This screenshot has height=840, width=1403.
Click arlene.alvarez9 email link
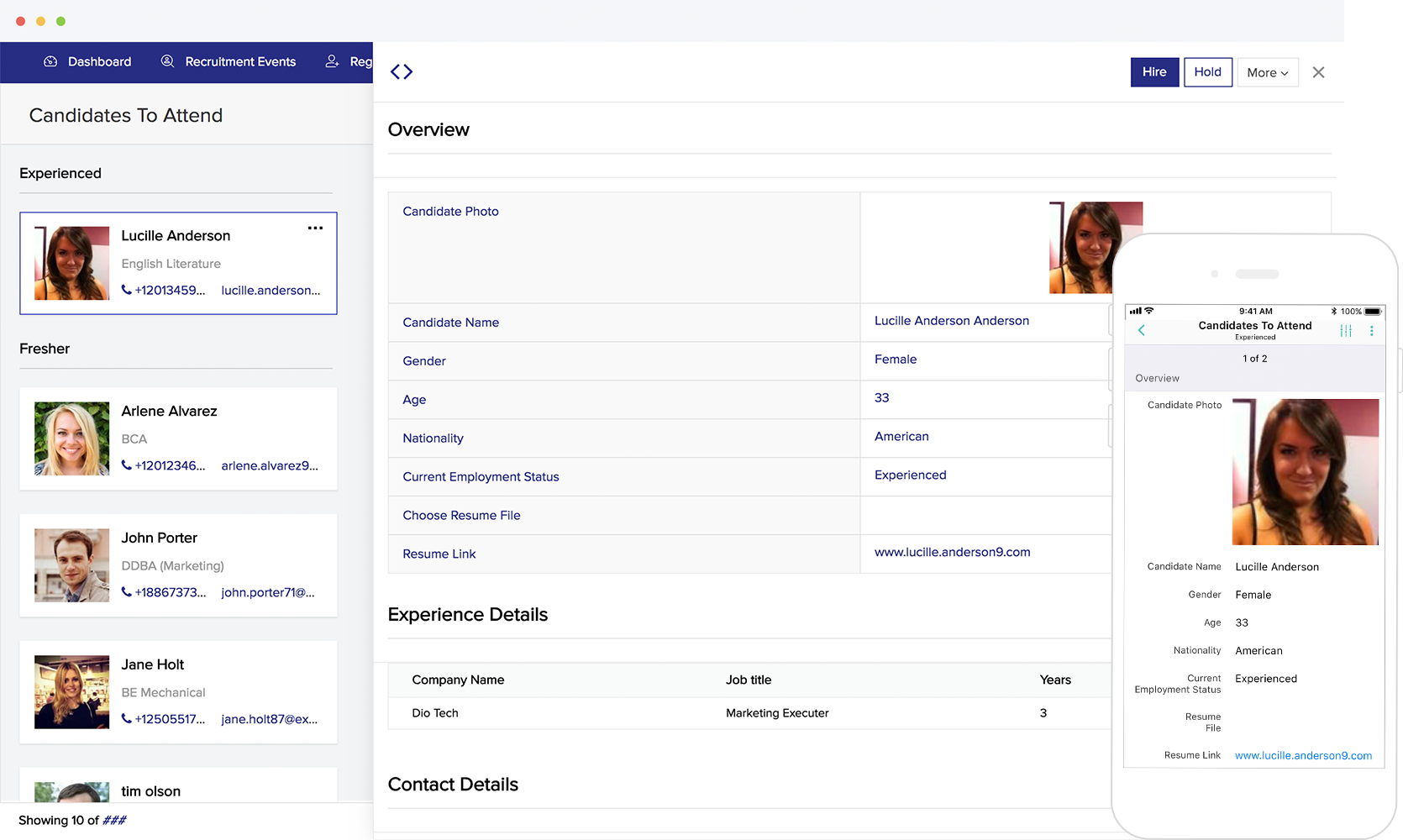(270, 465)
